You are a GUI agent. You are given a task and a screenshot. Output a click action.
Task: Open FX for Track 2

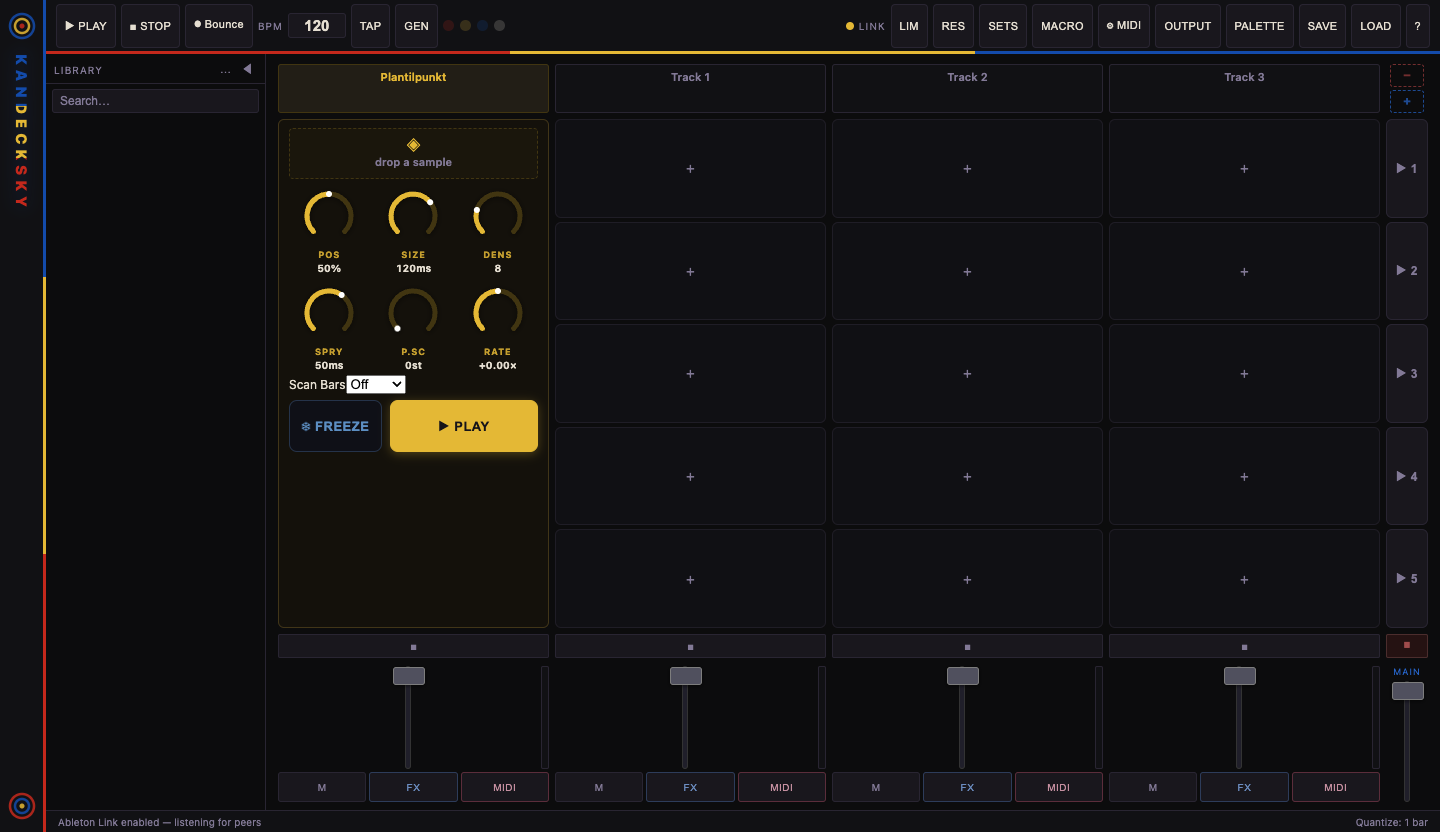pos(967,787)
